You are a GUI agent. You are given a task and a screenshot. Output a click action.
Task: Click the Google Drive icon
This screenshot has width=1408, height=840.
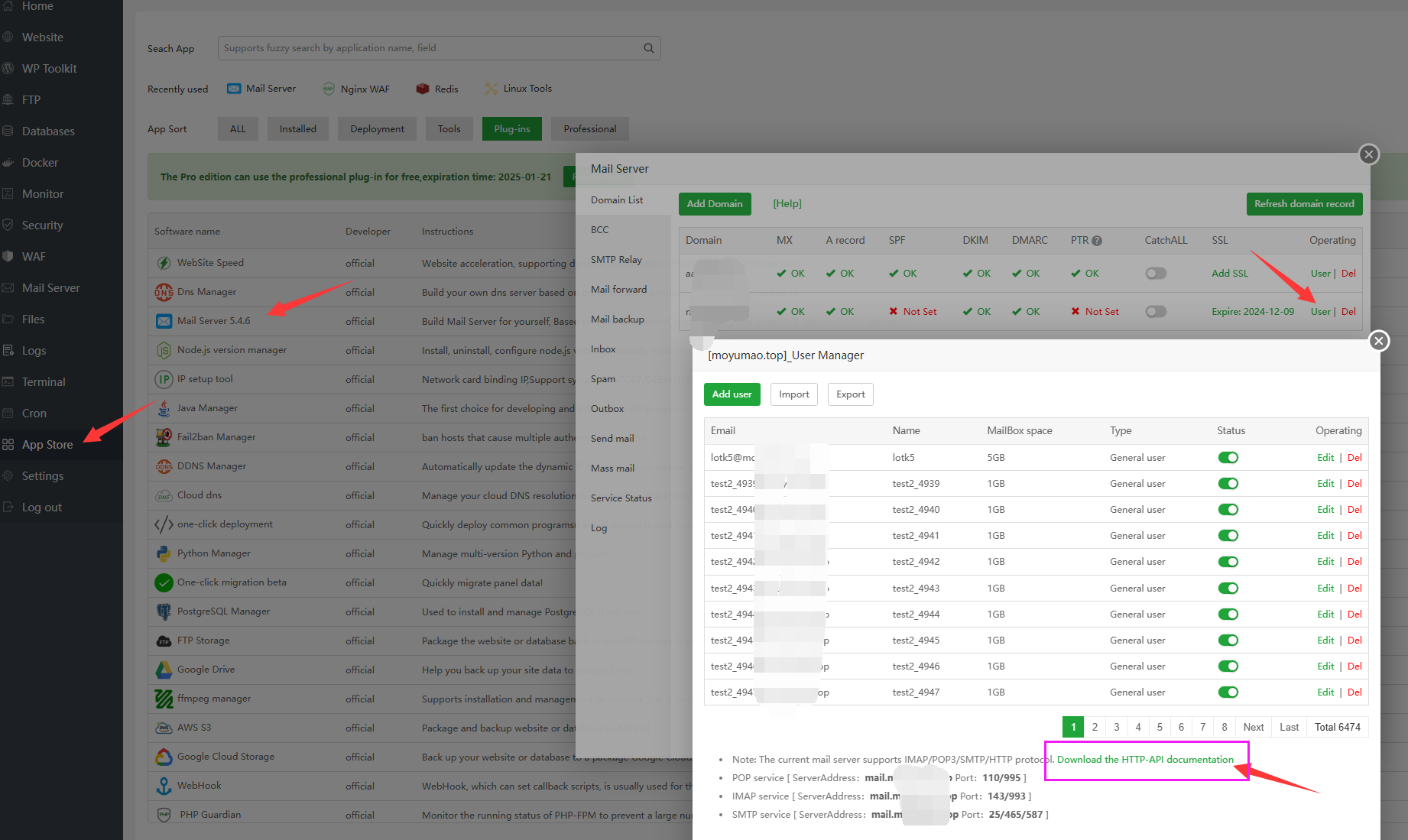(164, 670)
